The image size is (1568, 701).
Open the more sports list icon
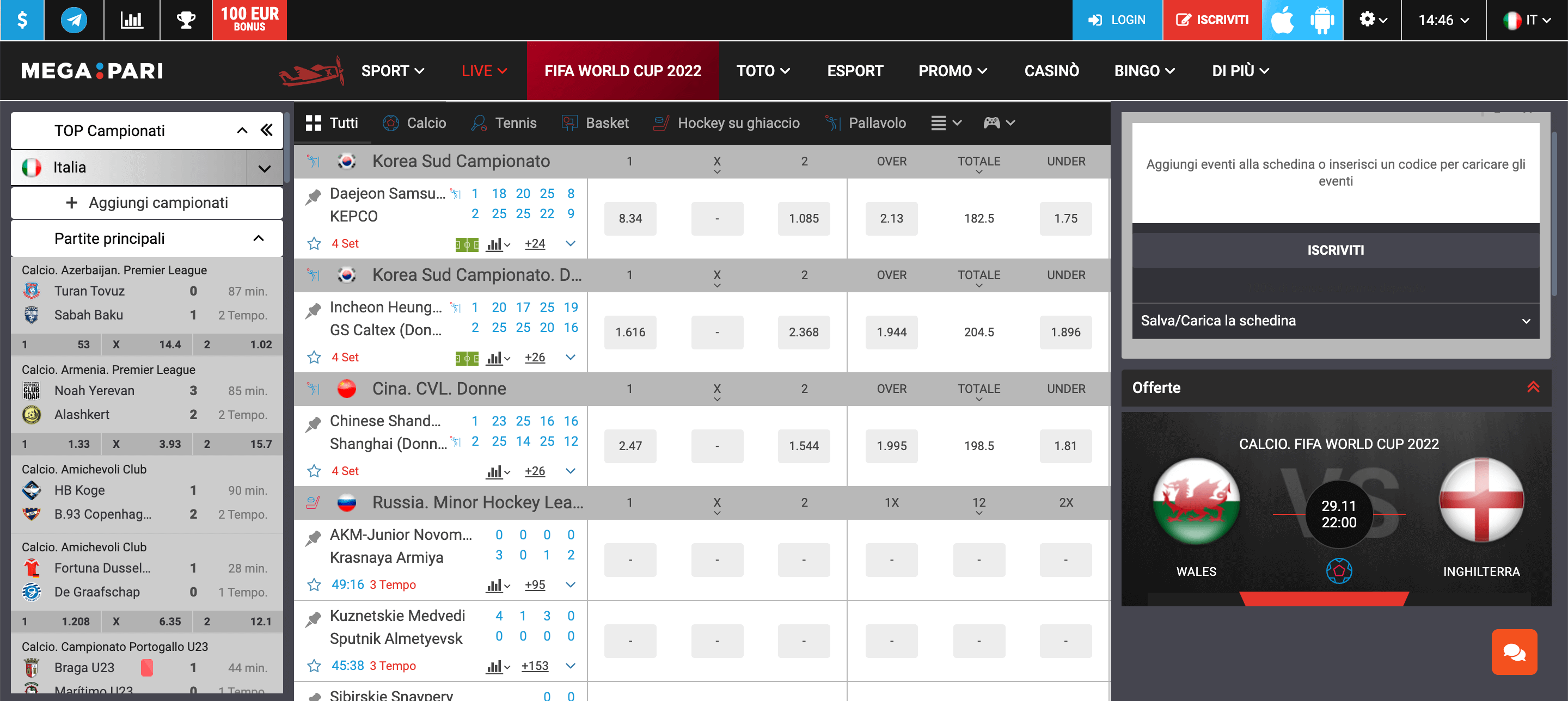tap(946, 123)
